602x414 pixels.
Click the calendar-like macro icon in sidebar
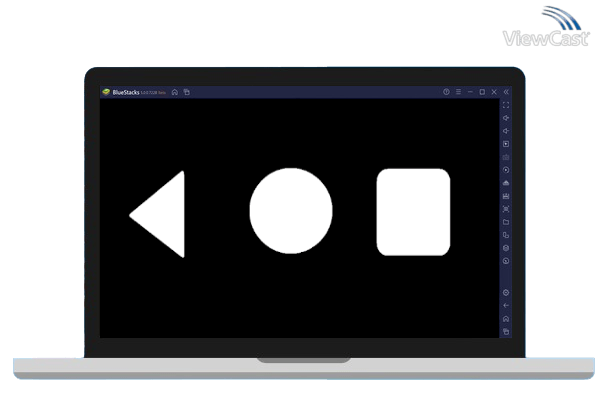point(506,196)
